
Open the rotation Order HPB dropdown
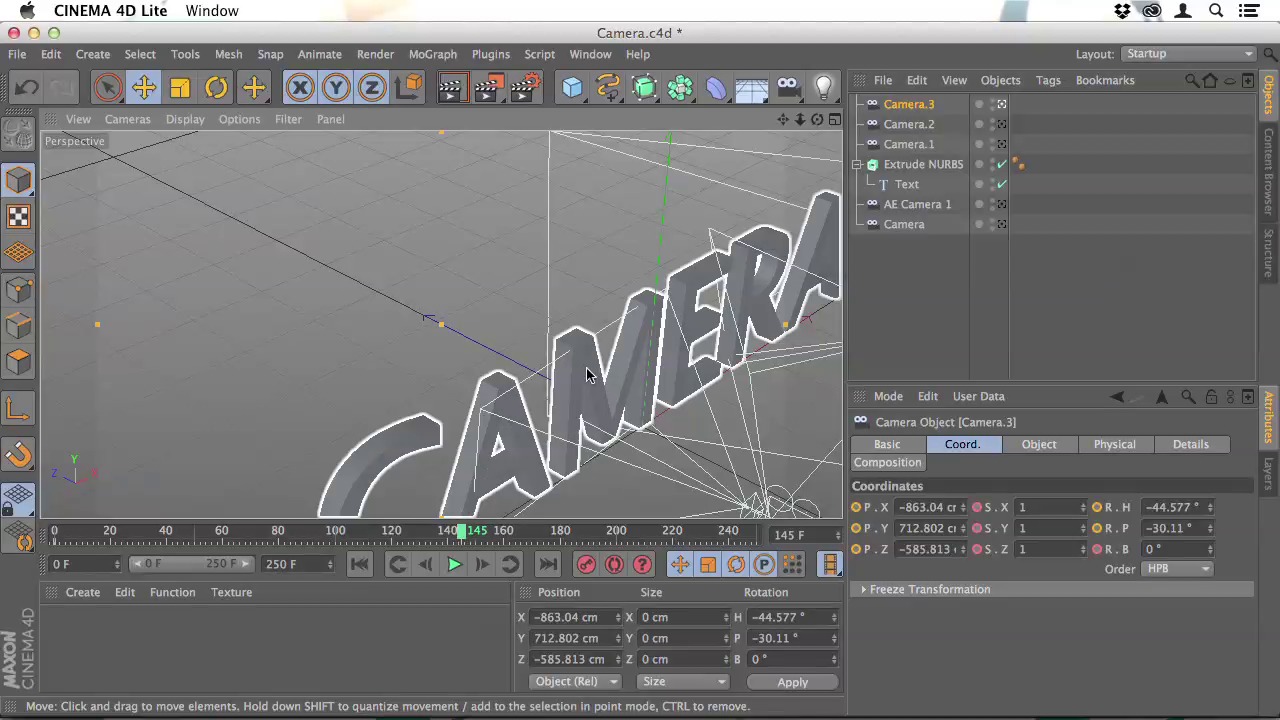[x=1177, y=569]
